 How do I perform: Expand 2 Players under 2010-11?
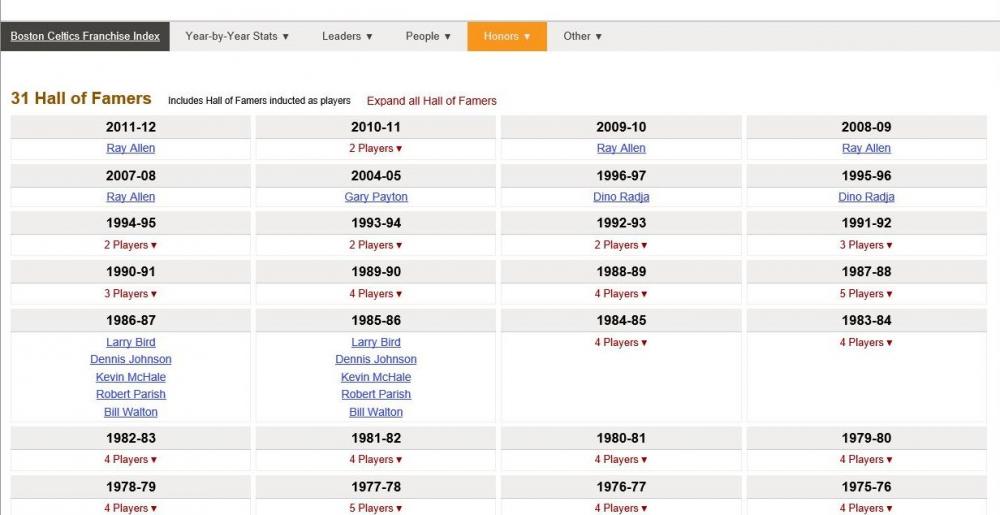click(x=376, y=149)
